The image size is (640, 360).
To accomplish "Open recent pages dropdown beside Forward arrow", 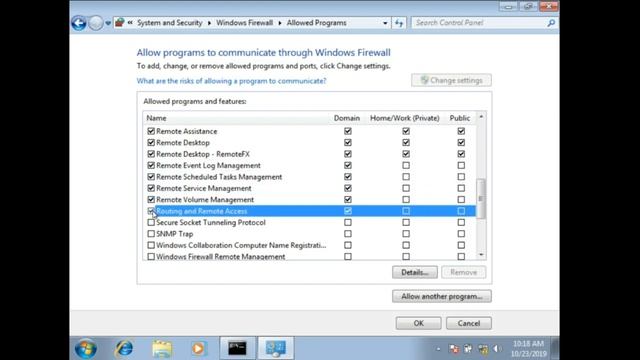I will (108, 23).
